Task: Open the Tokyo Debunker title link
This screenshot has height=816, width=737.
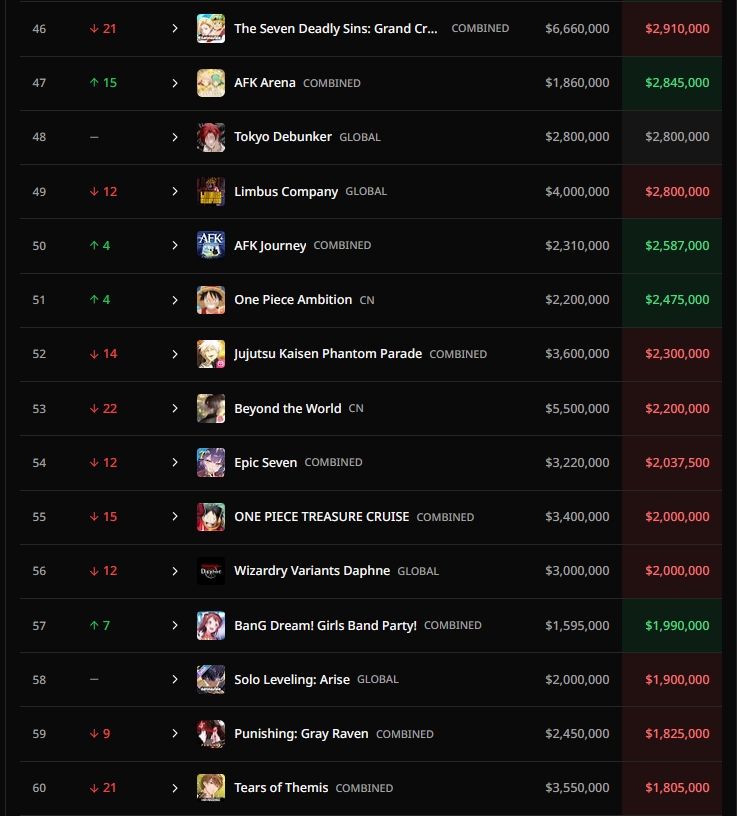Action: coord(283,137)
